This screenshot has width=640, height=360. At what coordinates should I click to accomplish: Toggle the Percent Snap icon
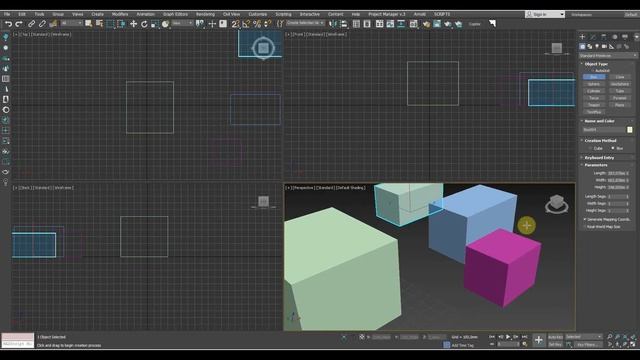click(257, 24)
